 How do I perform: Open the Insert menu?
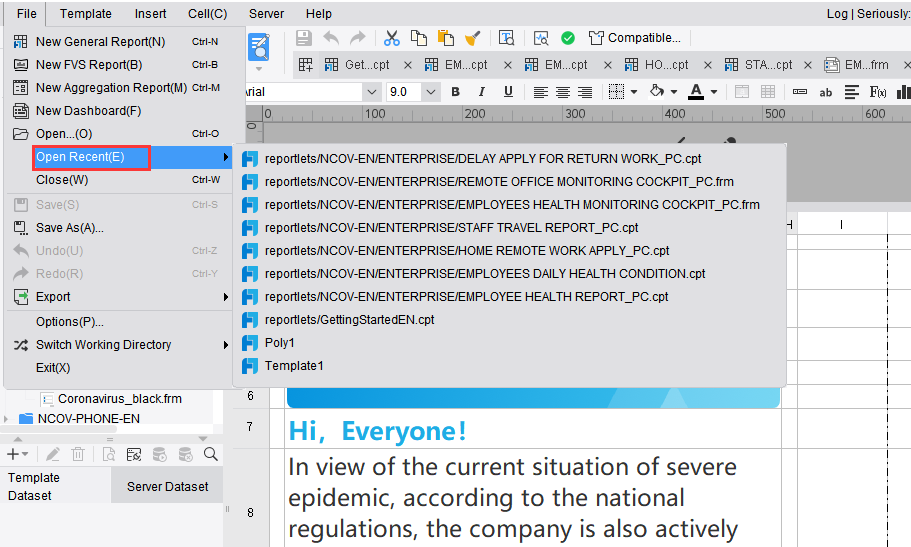[x=150, y=13]
